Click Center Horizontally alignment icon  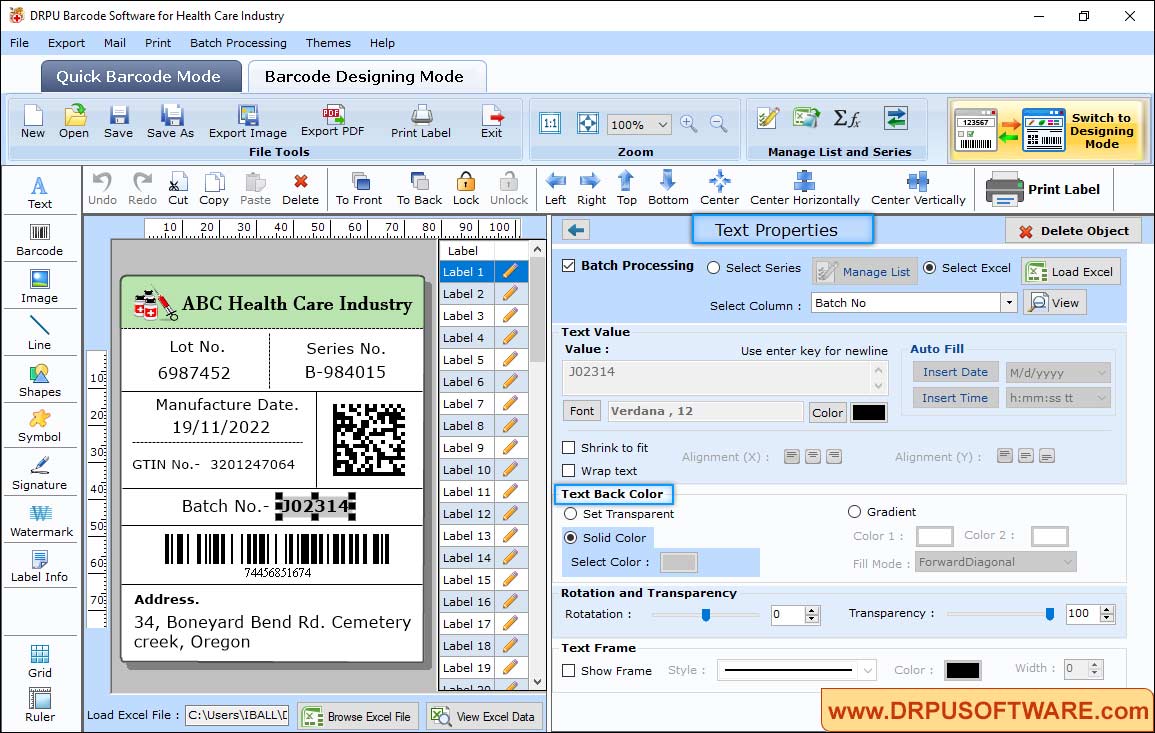(x=804, y=189)
